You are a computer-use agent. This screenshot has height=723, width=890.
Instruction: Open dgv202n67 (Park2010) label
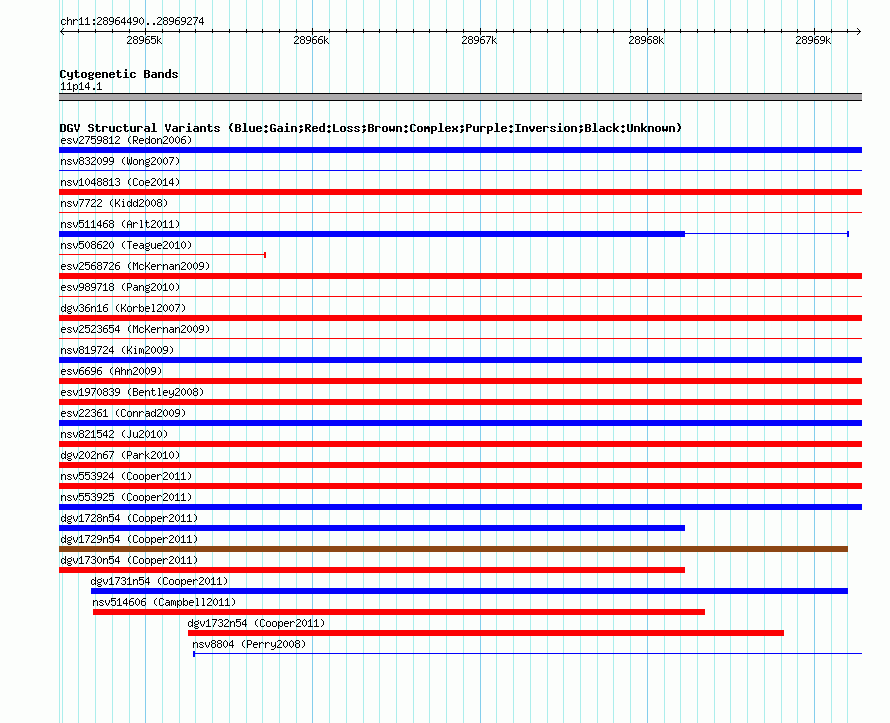pos(120,455)
